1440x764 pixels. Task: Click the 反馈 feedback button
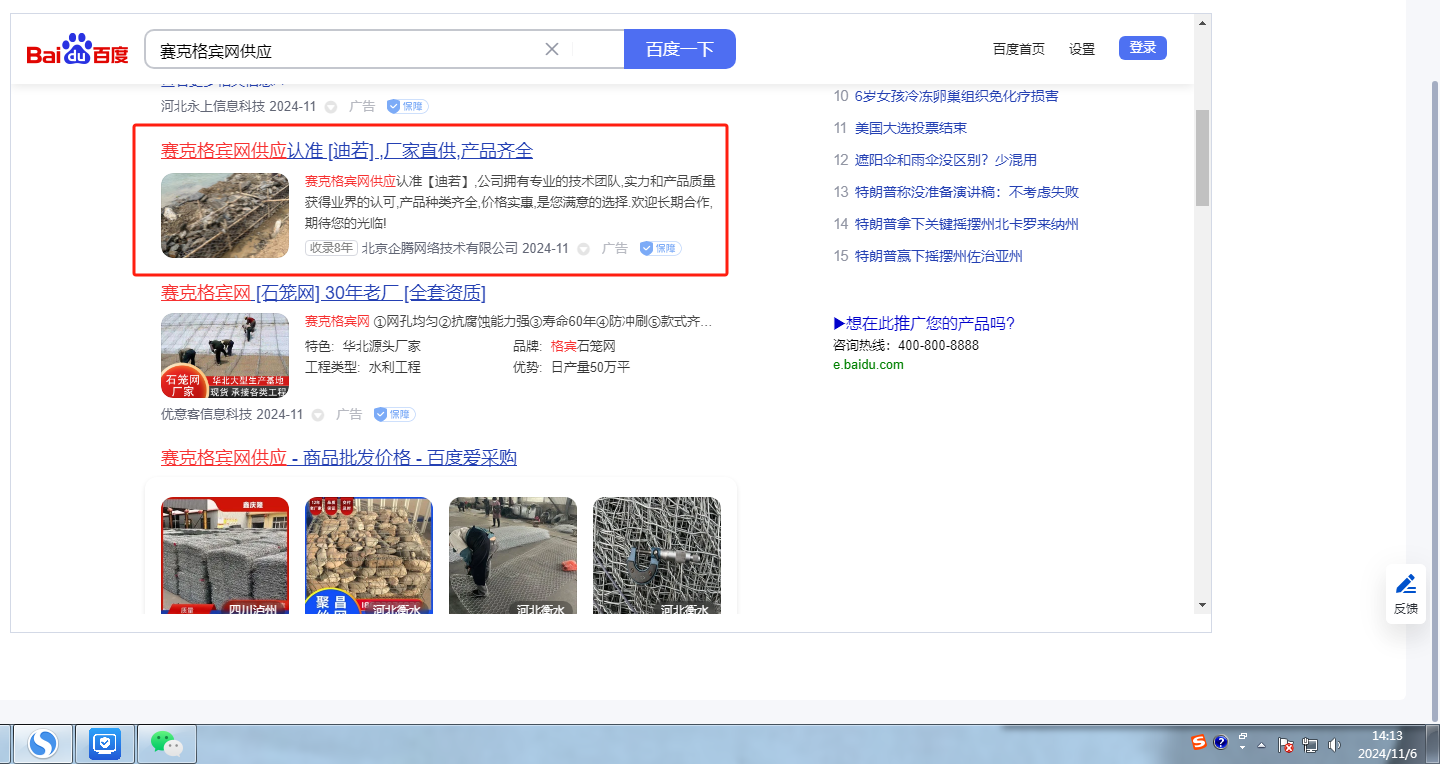[1405, 594]
